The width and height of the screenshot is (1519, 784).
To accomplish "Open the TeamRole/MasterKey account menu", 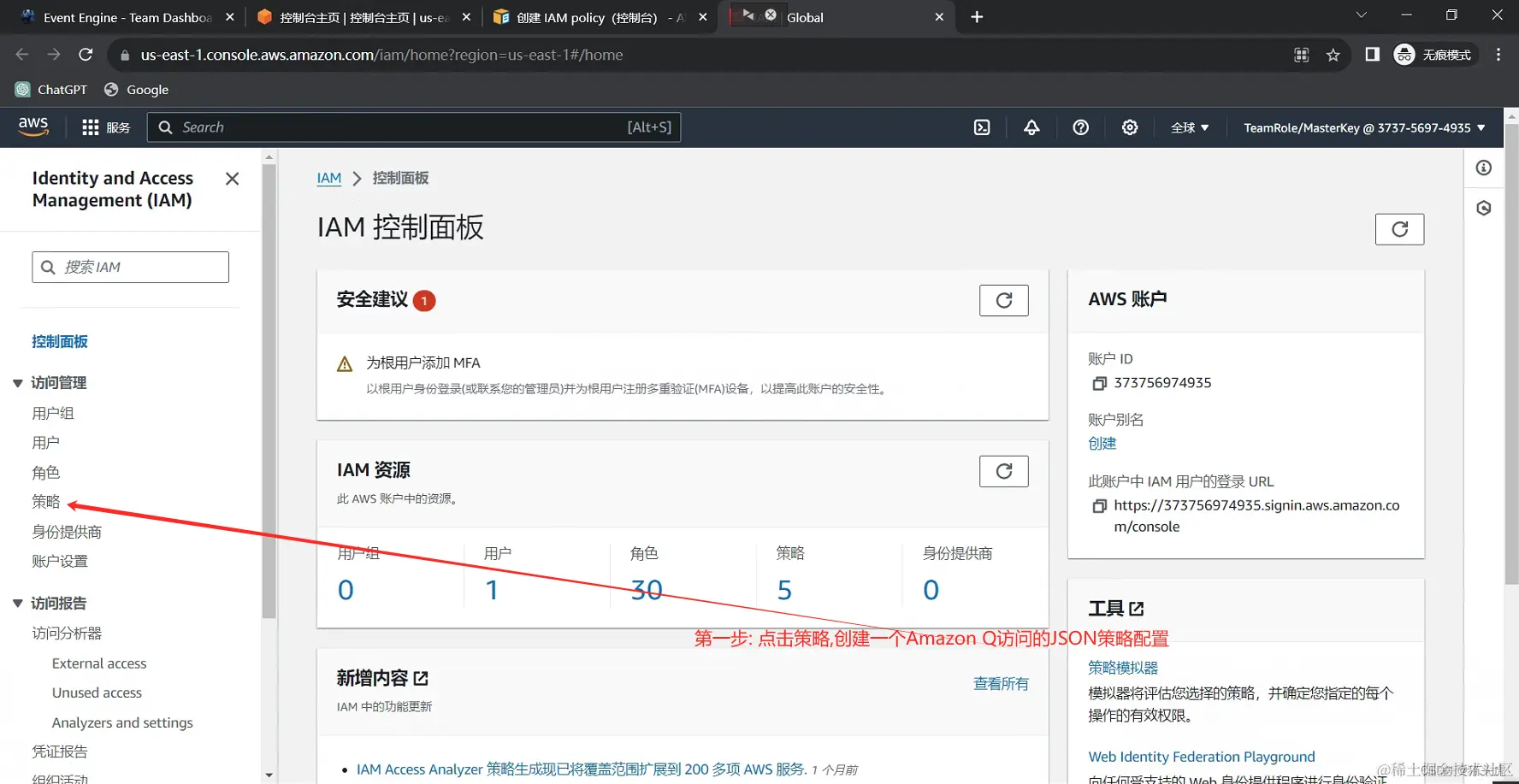I will [1364, 127].
